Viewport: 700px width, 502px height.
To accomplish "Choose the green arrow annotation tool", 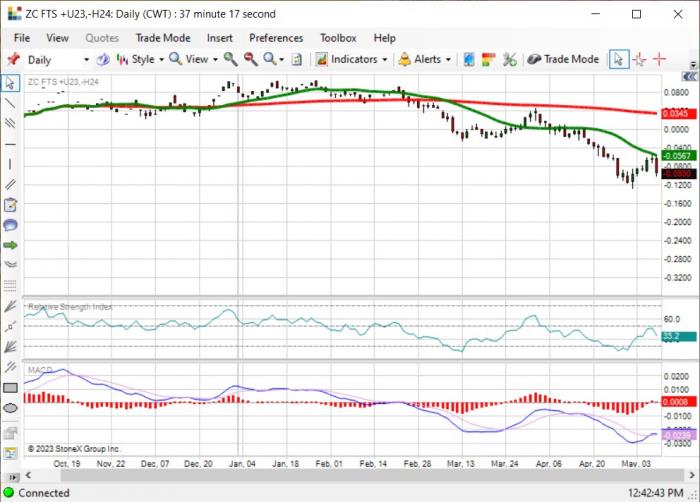I will [x=10, y=245].
